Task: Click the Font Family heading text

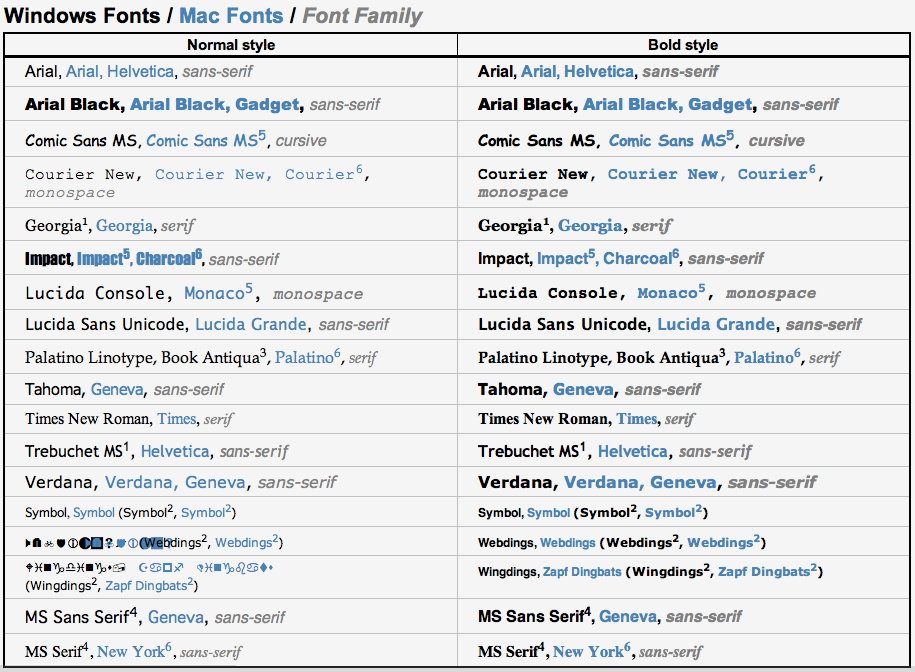Action: [x=362, y=16]
